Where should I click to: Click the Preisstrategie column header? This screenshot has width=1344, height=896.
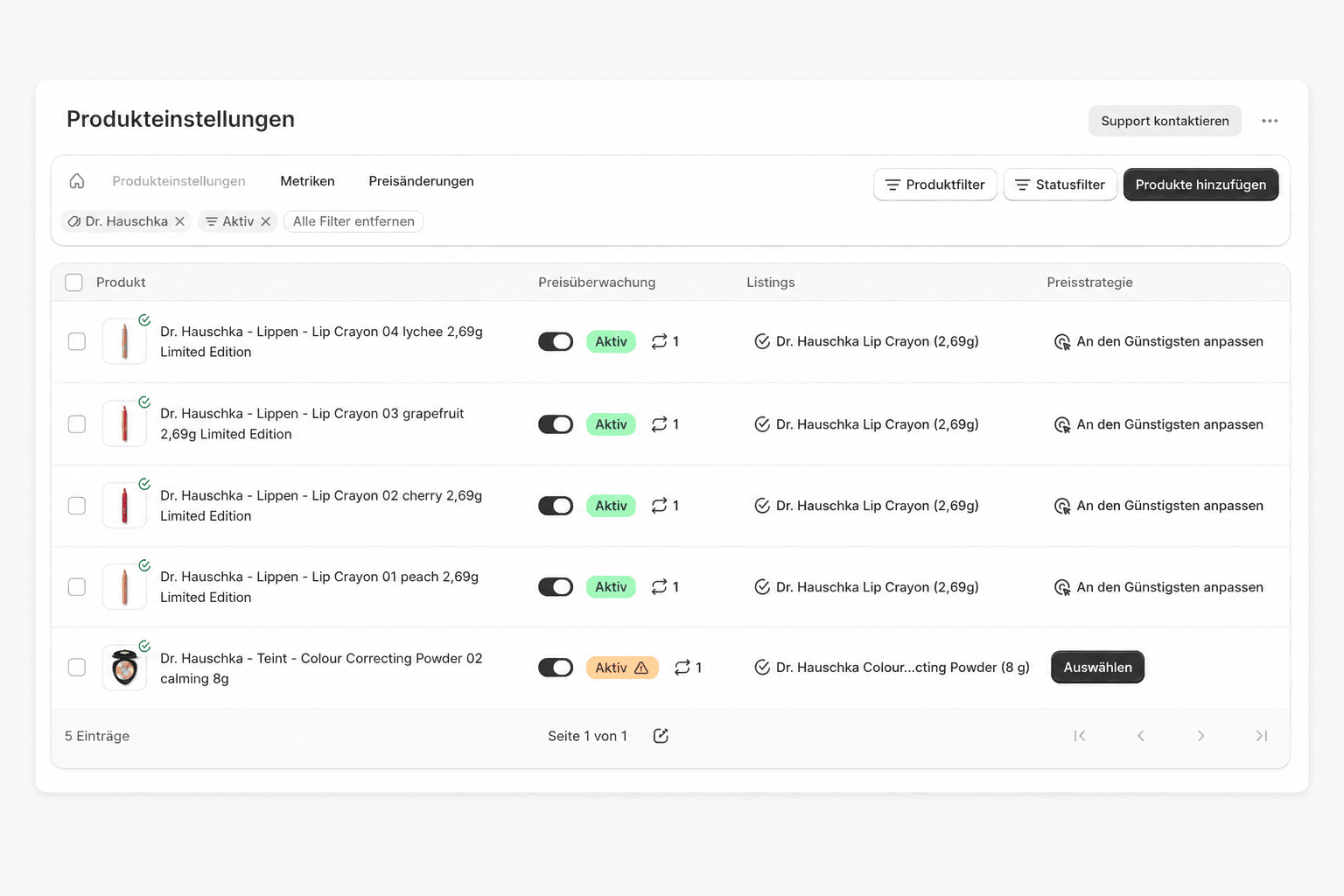(x=1089, y=283)
